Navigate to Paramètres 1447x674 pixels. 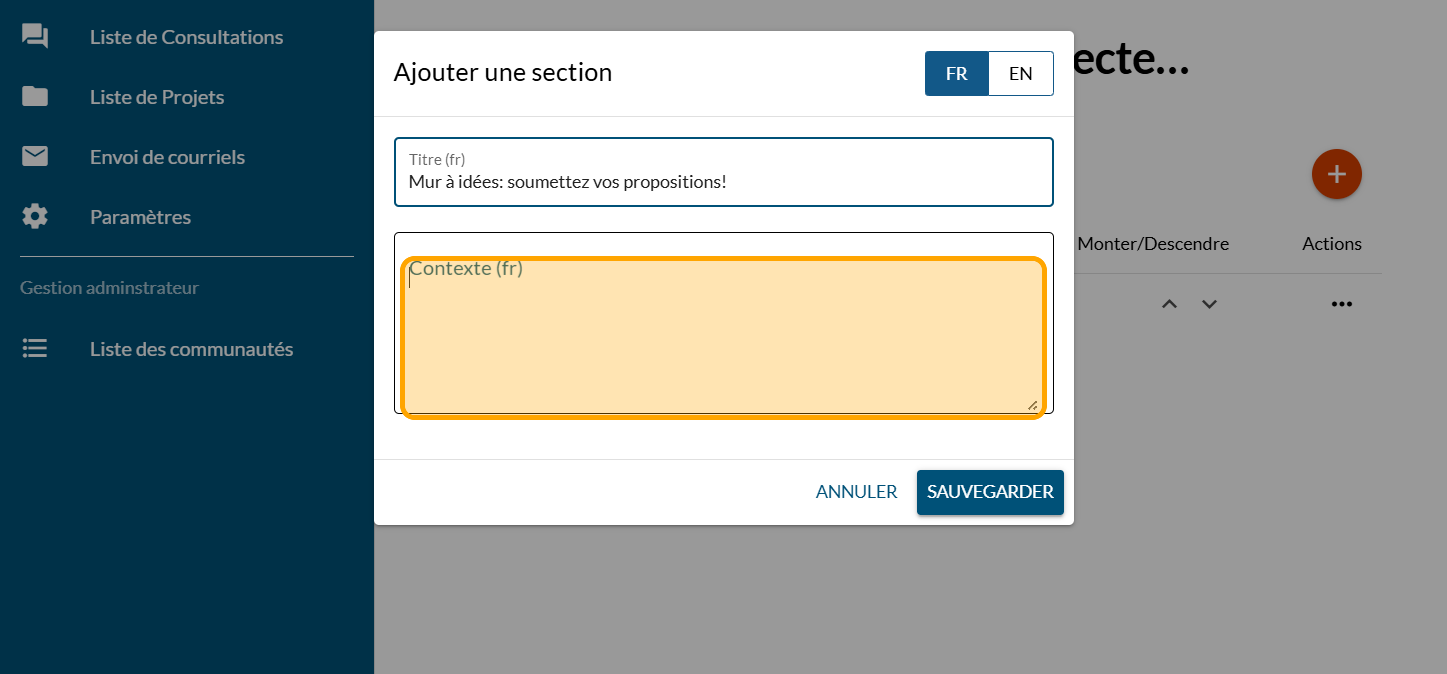coord(140,217)
